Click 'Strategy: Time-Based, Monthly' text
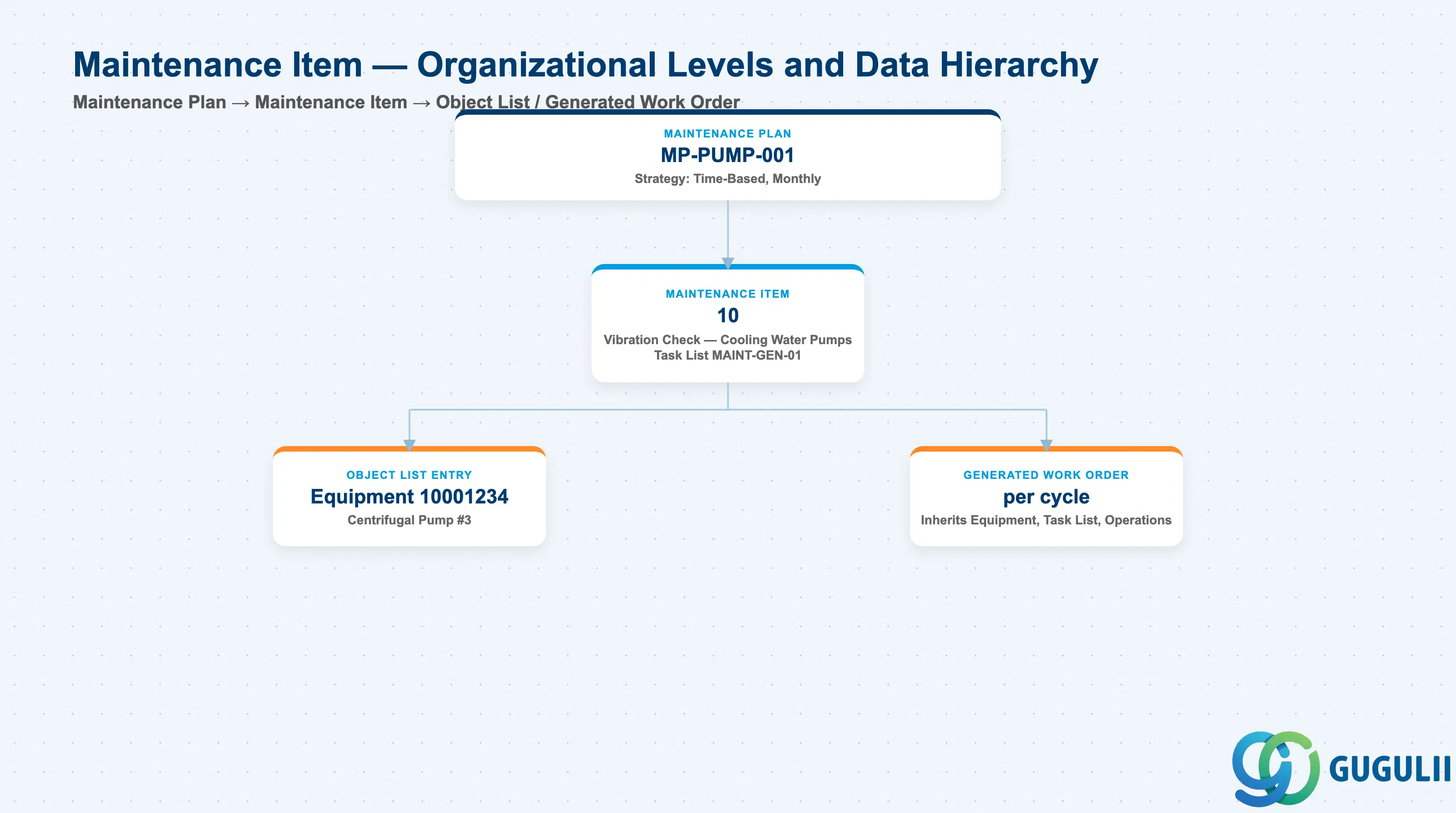The width and height of the screenshot is (1456, 813). [728, 178]
